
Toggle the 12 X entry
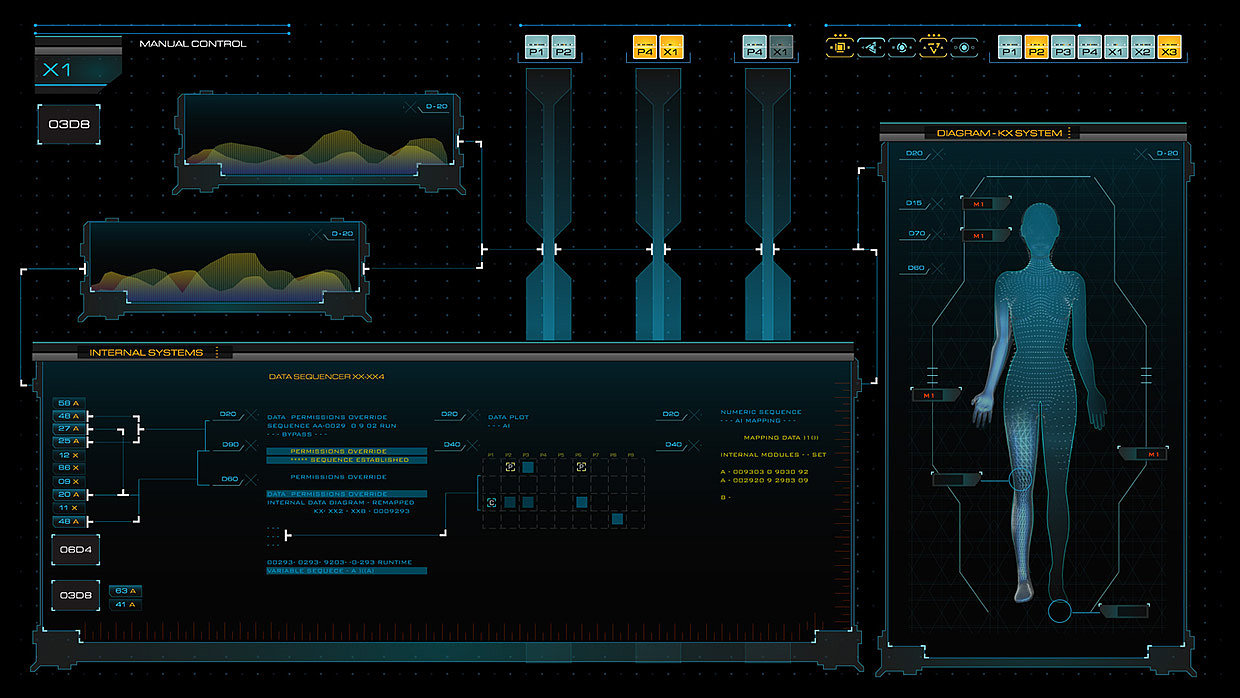point(69,455)
